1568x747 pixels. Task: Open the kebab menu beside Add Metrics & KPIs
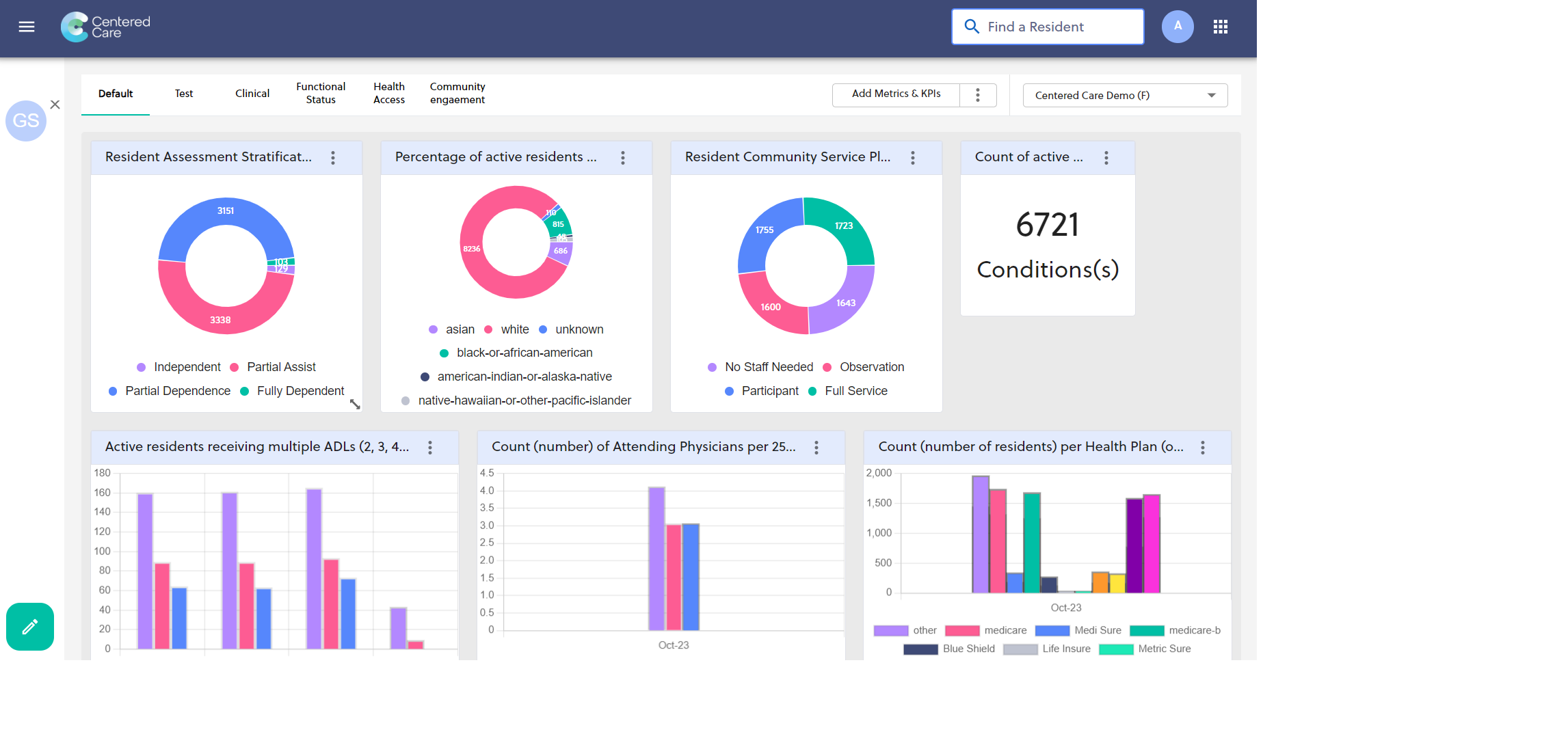[977, 95]
